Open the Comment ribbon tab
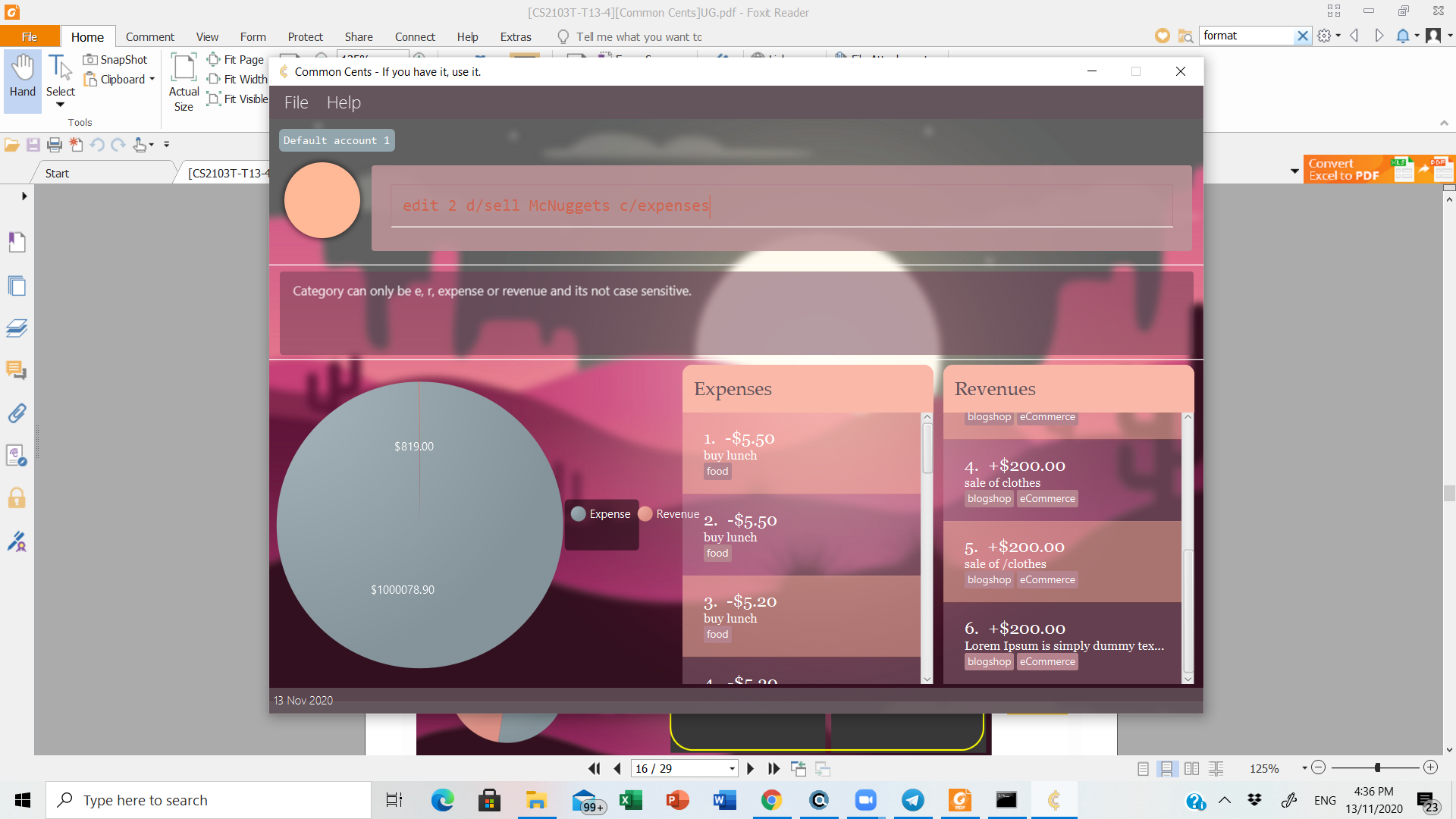Viewport: 1456px width, 819px height. pyautogui.click(x=149, y=36)
